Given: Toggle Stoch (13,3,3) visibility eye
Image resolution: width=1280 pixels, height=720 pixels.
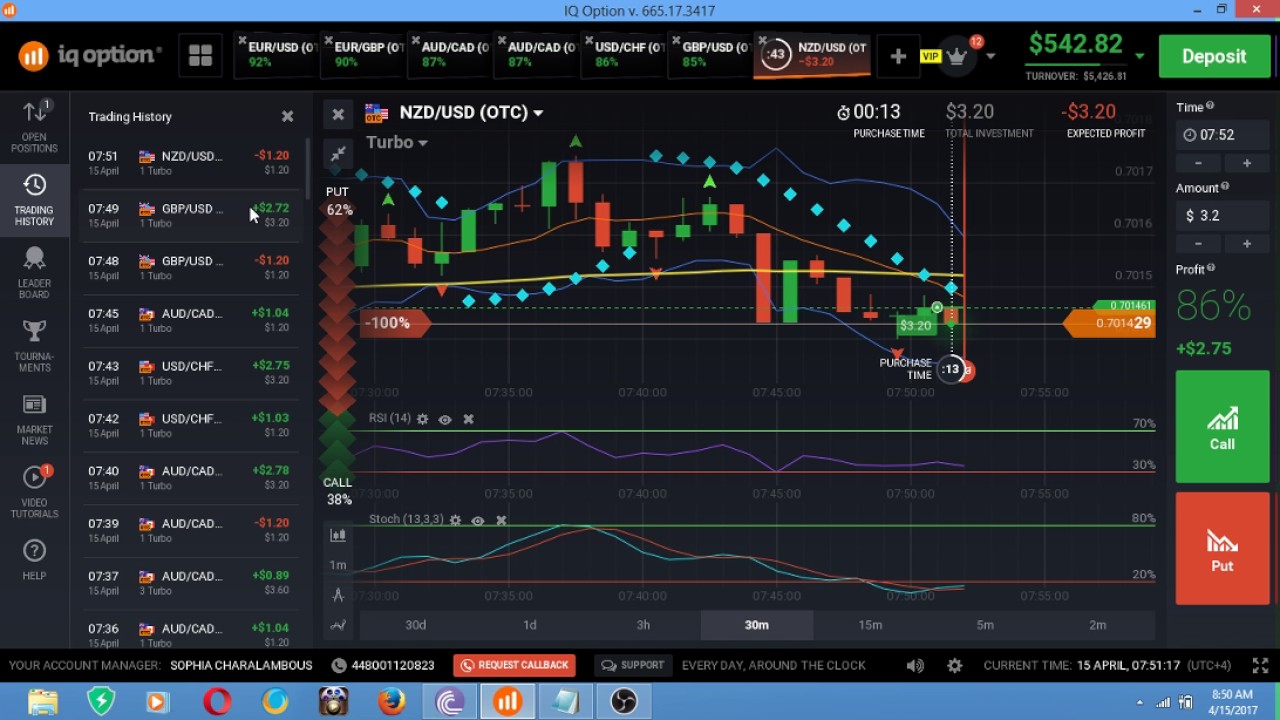Looking at the screenshot, I should (478, 520).
